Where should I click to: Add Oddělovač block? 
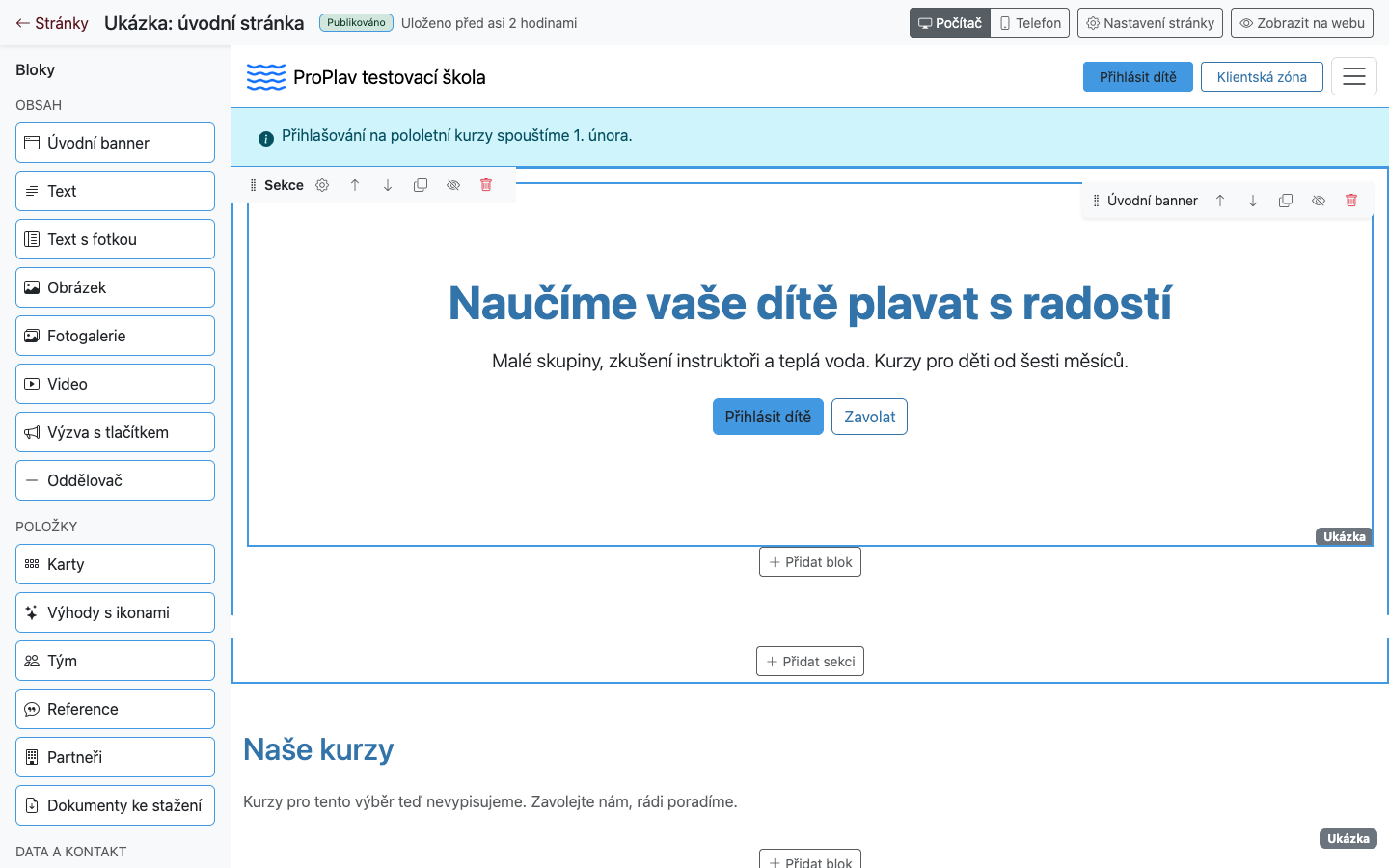[x=115, y=480]
